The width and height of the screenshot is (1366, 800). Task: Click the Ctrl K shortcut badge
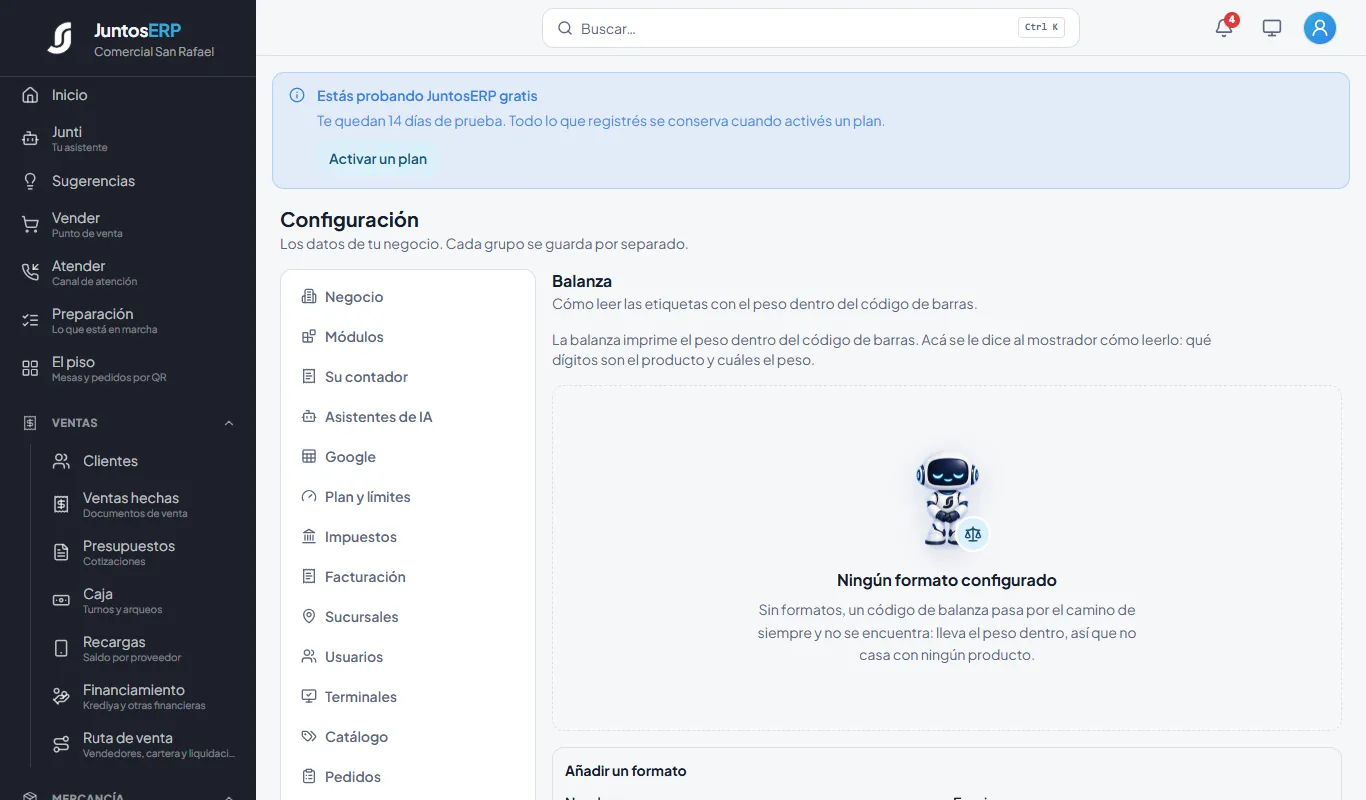(x=1041, y=28)
